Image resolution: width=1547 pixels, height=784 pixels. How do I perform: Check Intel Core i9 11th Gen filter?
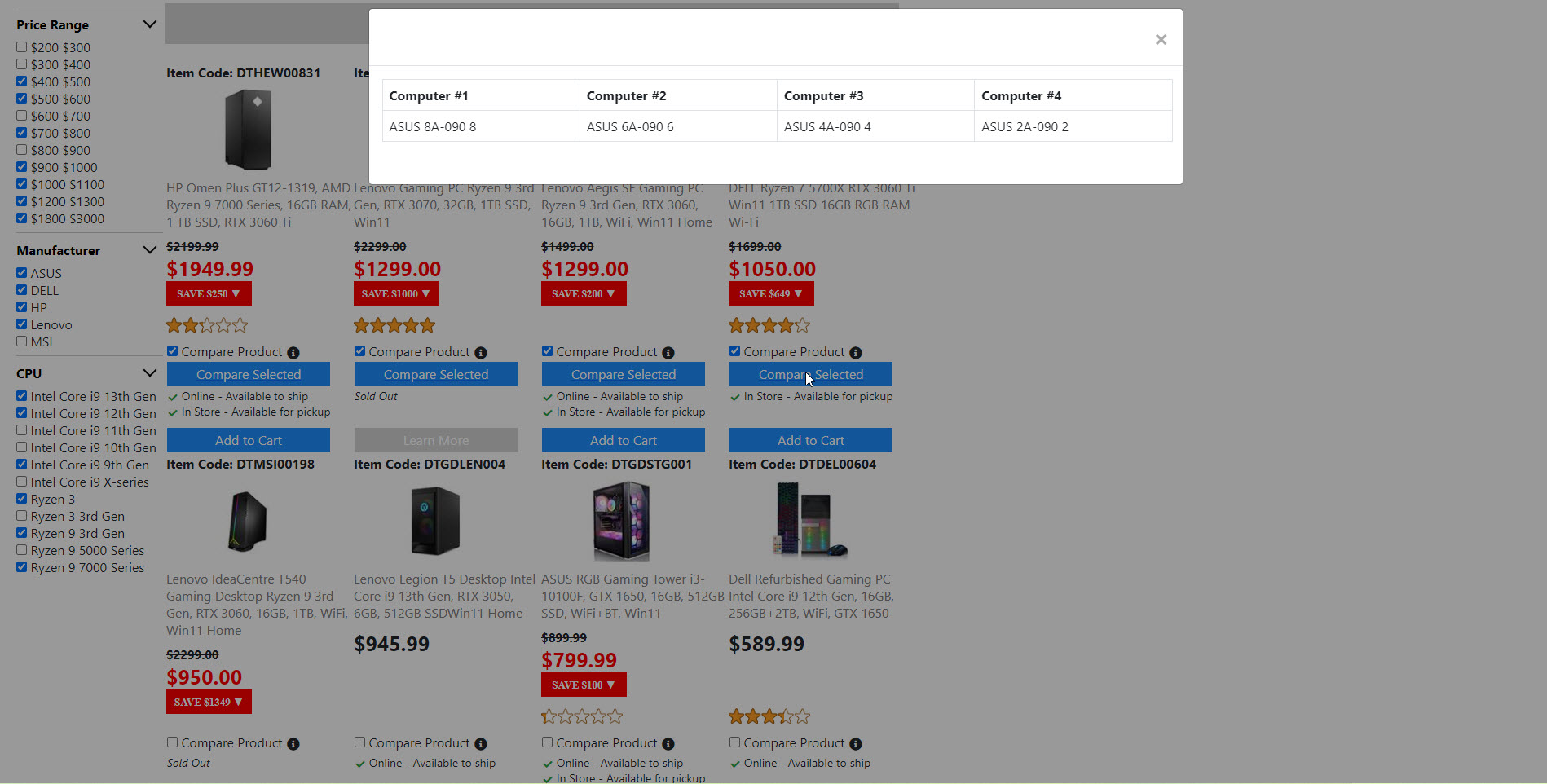tap(22, 430)
